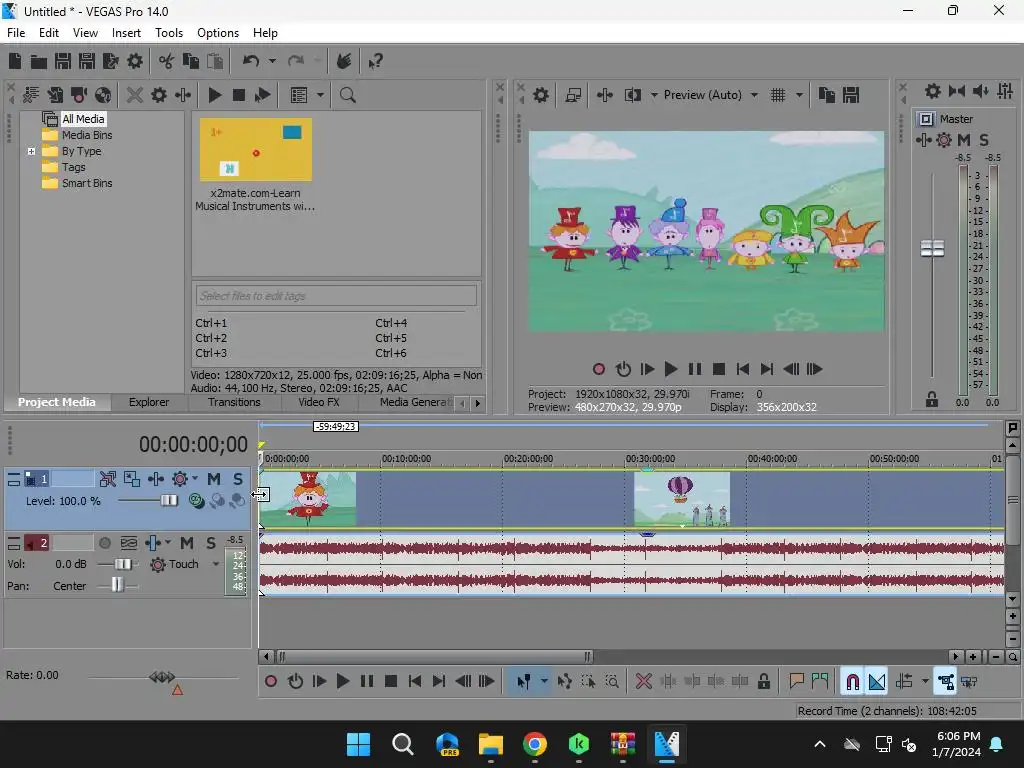1024x768 pixels.
Task: Arm audio track 2 for record
Action: [x=104, y=543]
